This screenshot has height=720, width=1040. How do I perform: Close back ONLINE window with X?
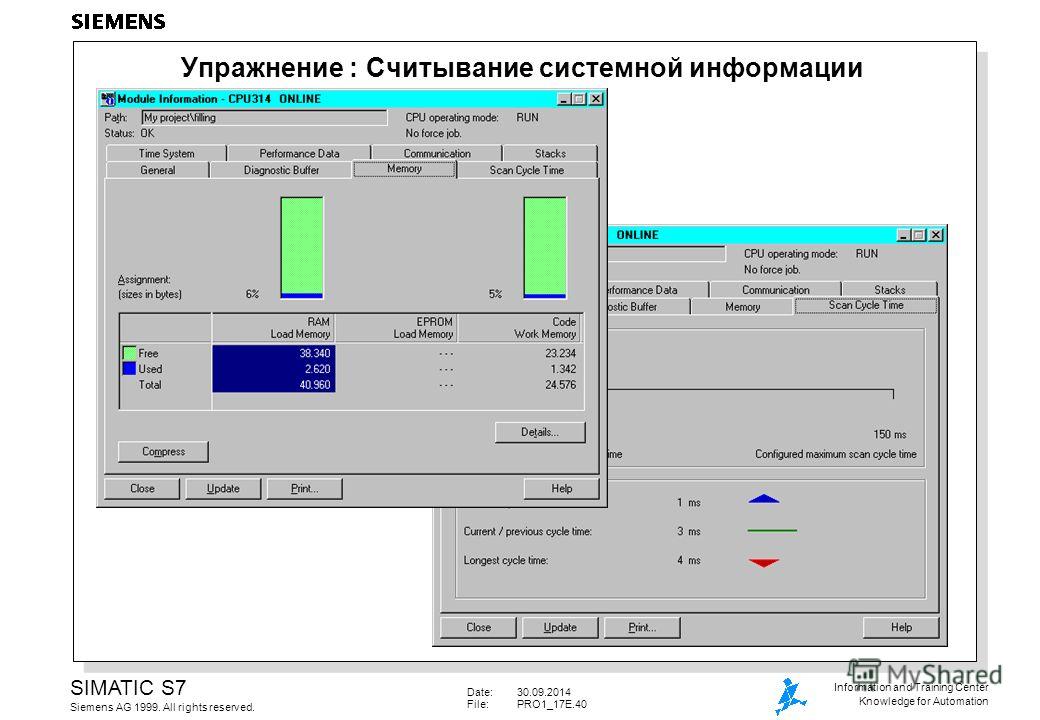coord(936,235)
